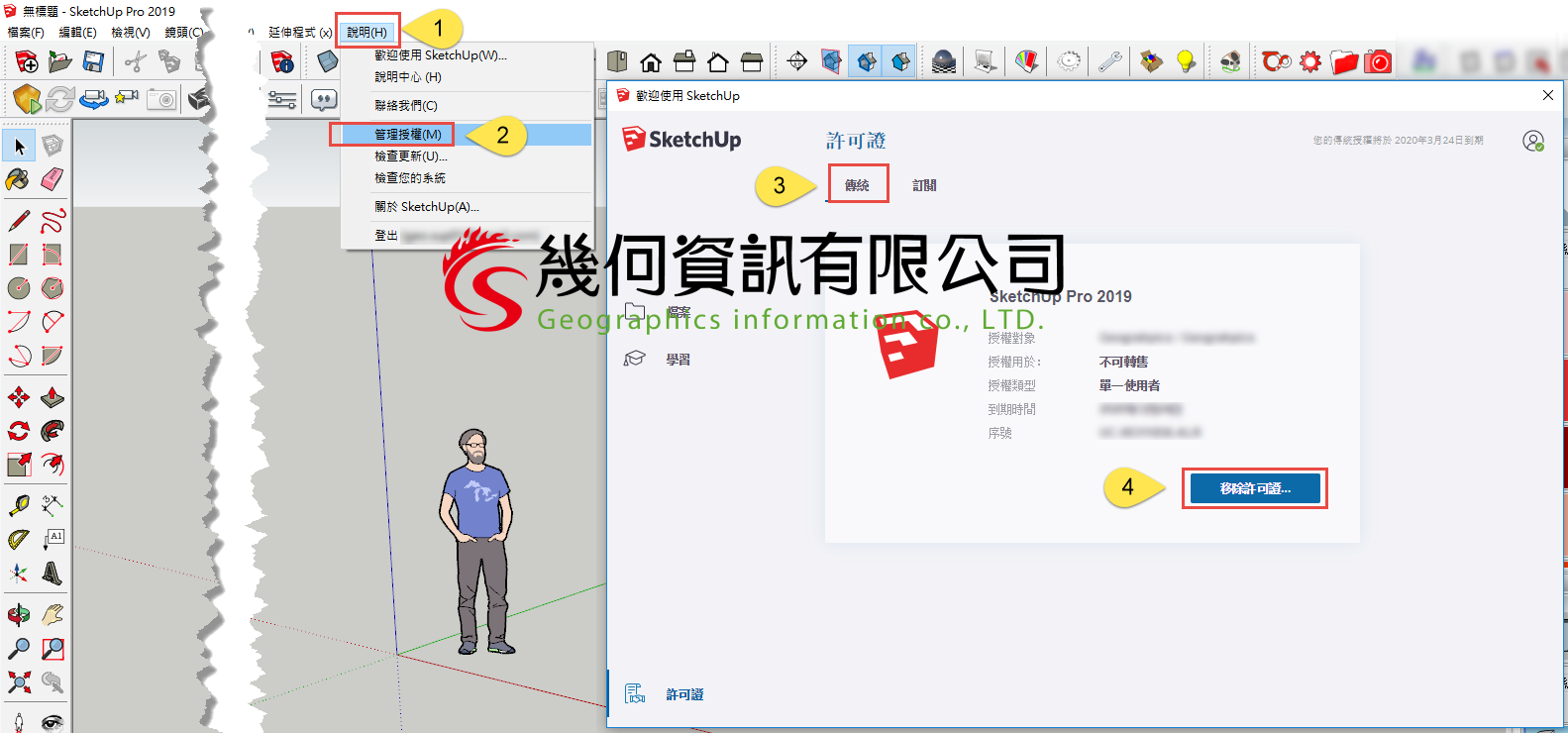Click the yellow light bulb icon
Viewport: 1568px width, 733px height.
click(1186, 62)
